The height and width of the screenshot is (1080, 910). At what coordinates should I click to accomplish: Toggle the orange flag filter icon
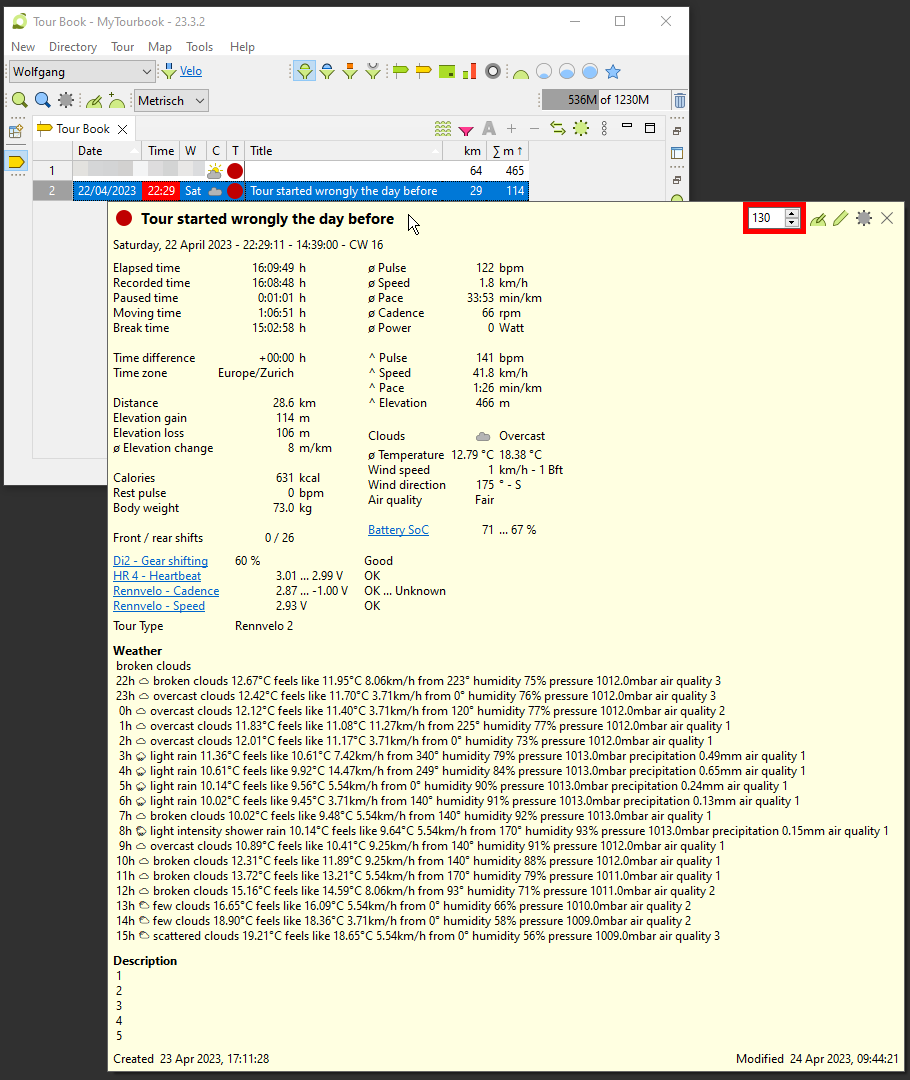tap(423, 71)
